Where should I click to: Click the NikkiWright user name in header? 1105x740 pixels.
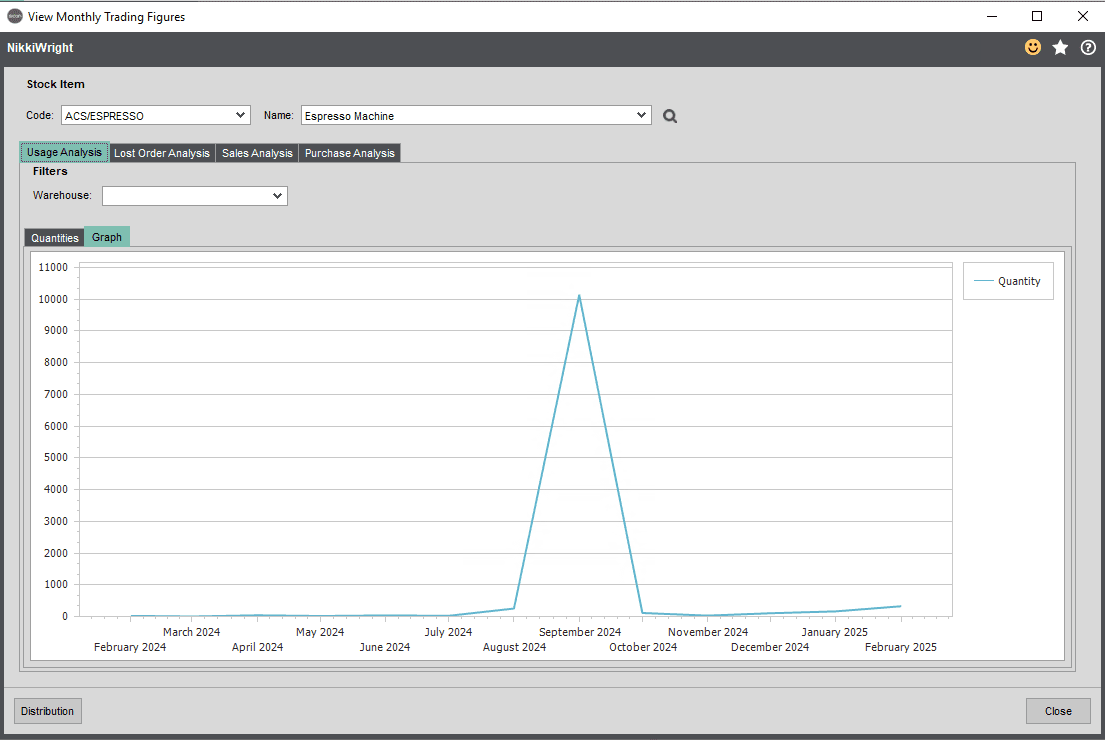(x=40, y=48)
